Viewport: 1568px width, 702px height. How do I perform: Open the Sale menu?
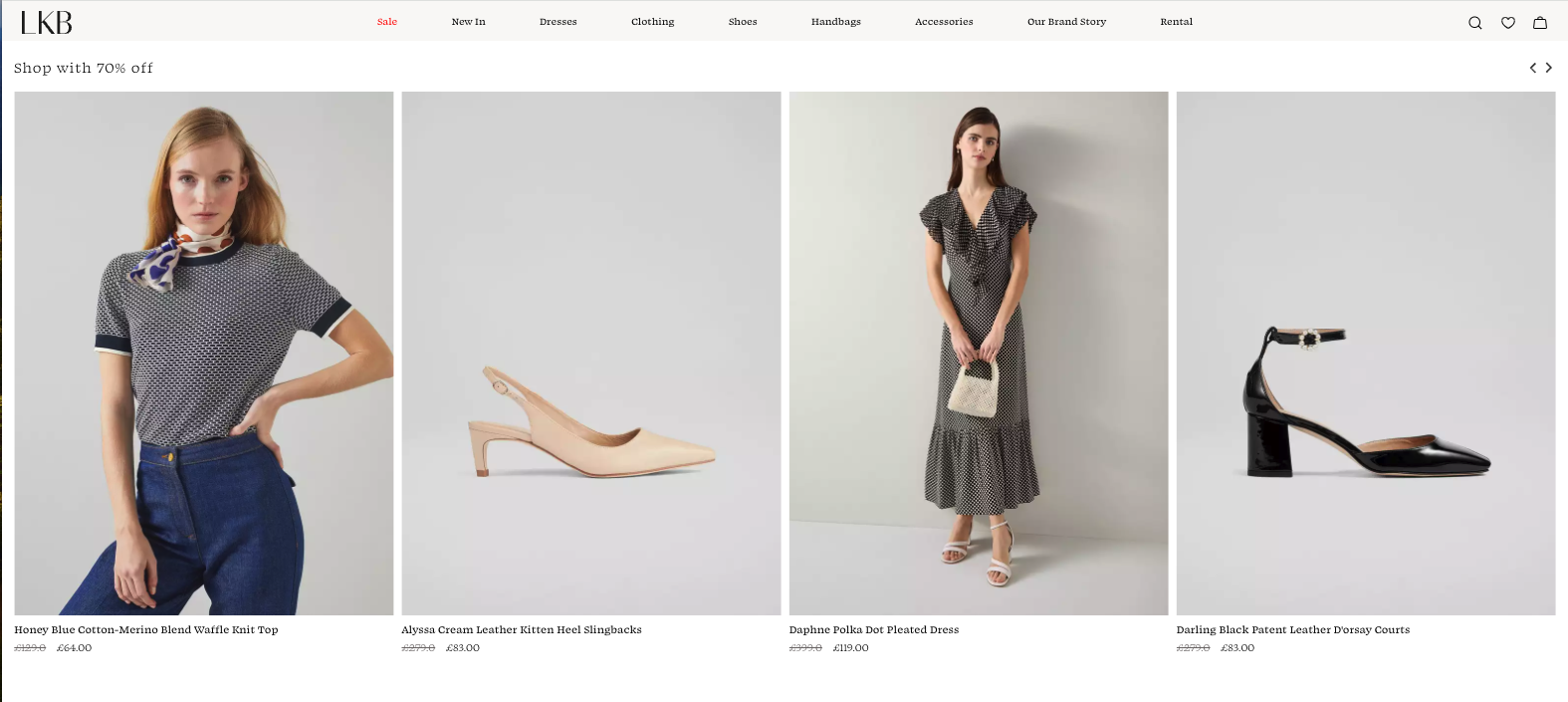[387, 22]
